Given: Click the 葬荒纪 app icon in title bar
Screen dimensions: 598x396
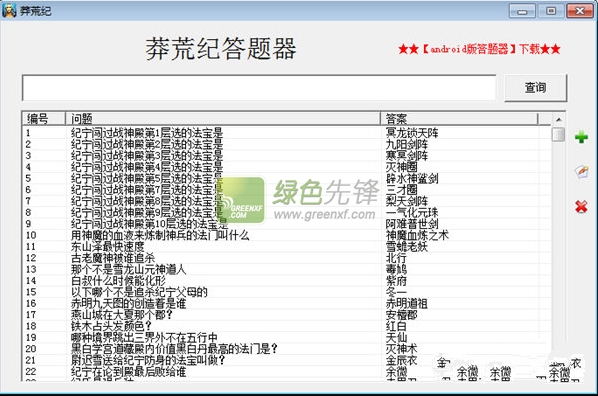Looking at the screenshot, I should [9, 10].
